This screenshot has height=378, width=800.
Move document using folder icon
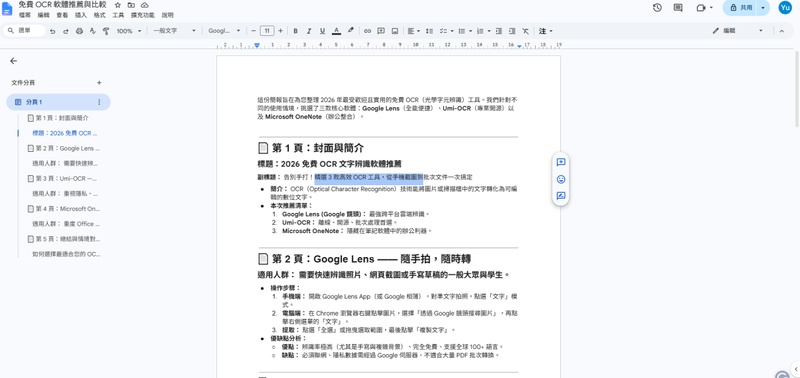tap(131, 5)
